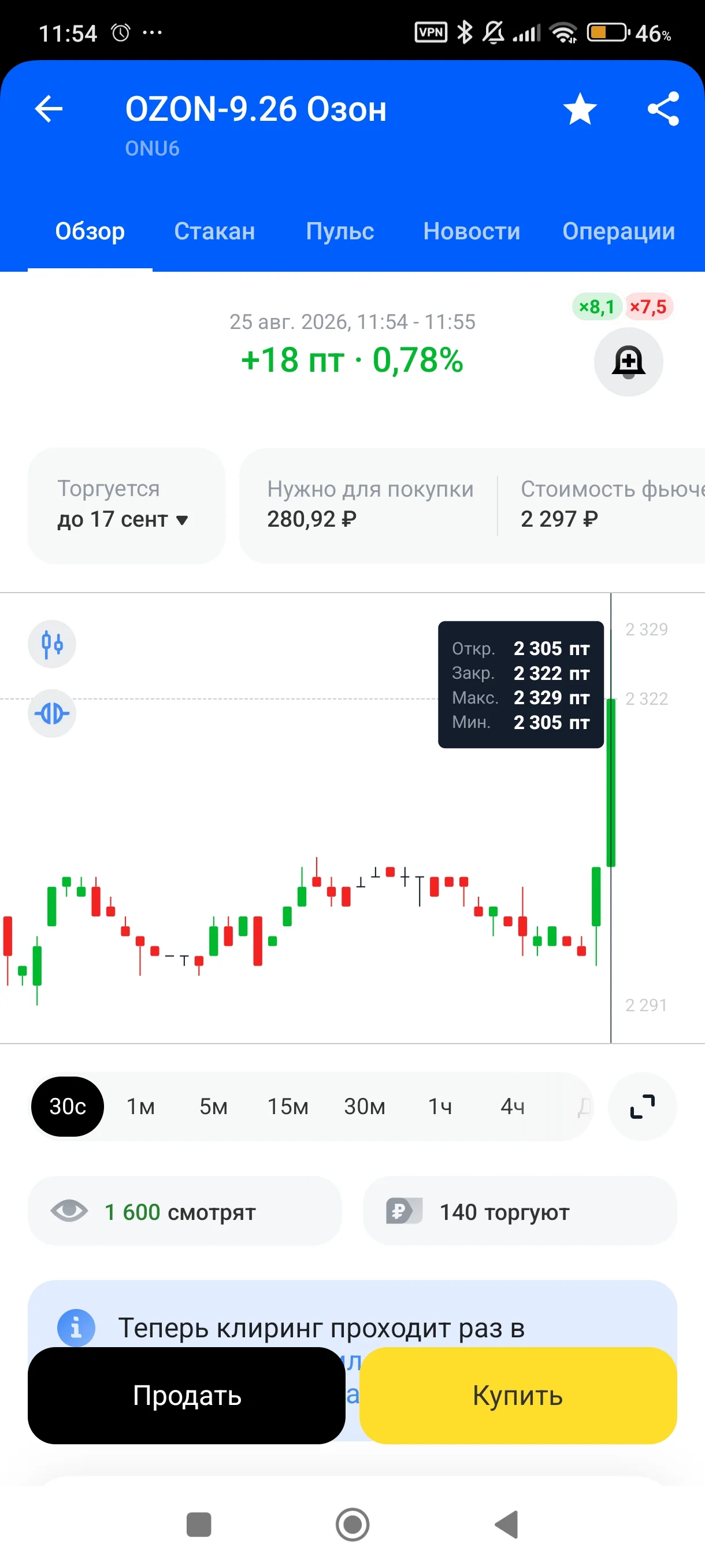Tap the Android recent apps square
Screen dimensions: 705x1568
click(199, 1525)
